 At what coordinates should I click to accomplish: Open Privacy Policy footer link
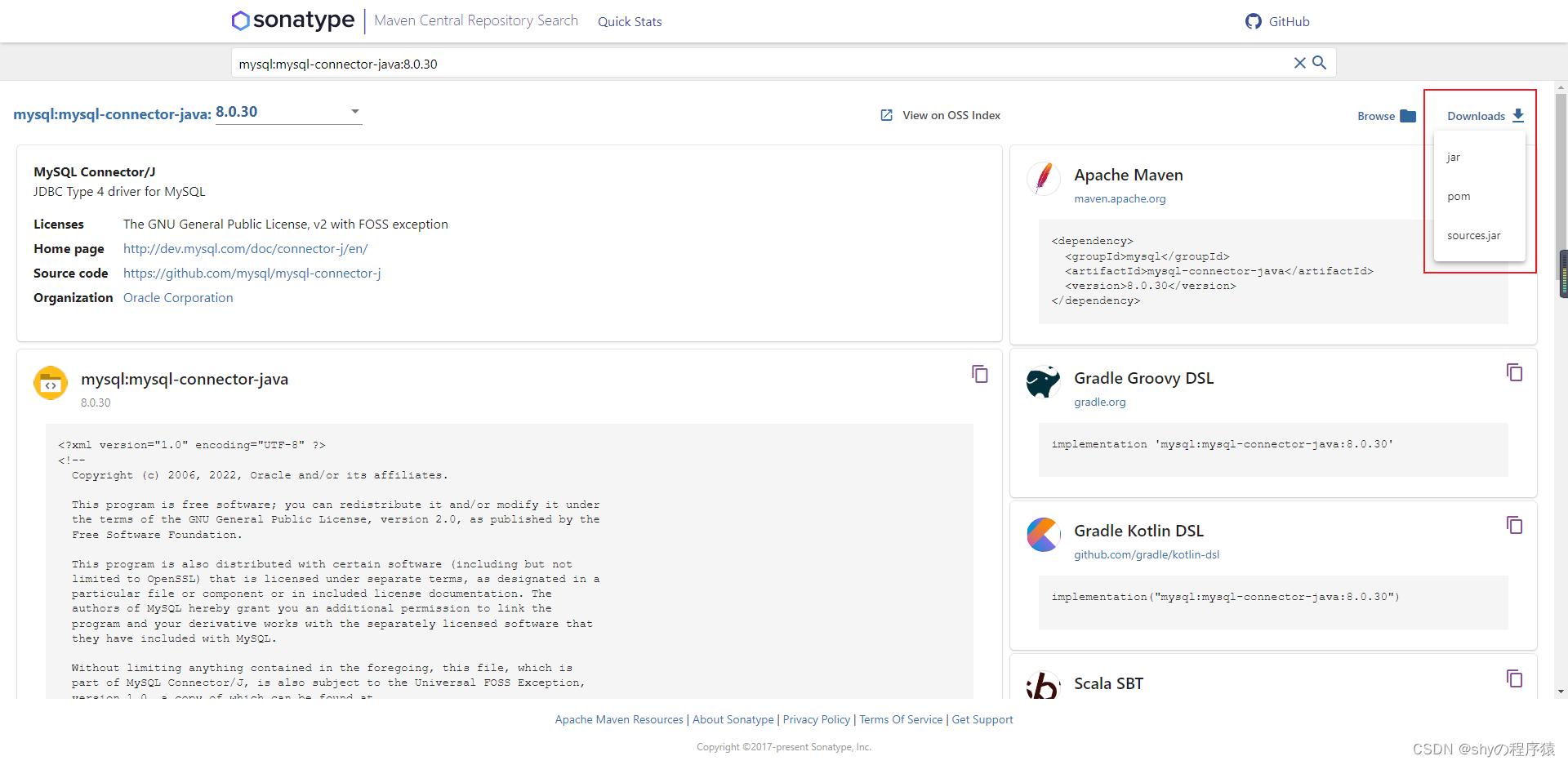pyautogui.click(x=816, y=719)
